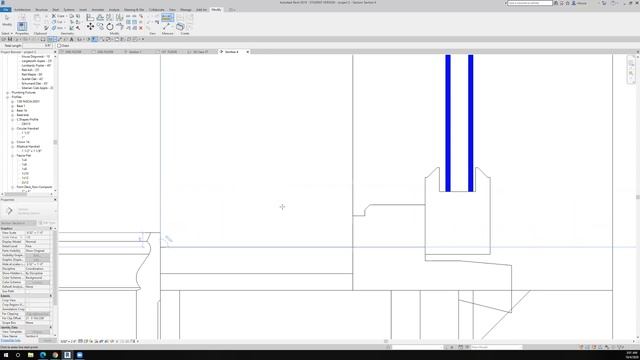The height and width of the screenshot is (360, 640).
Task: Click the Text tool in Quick Access Toolbar
Action: pos(72,39)
